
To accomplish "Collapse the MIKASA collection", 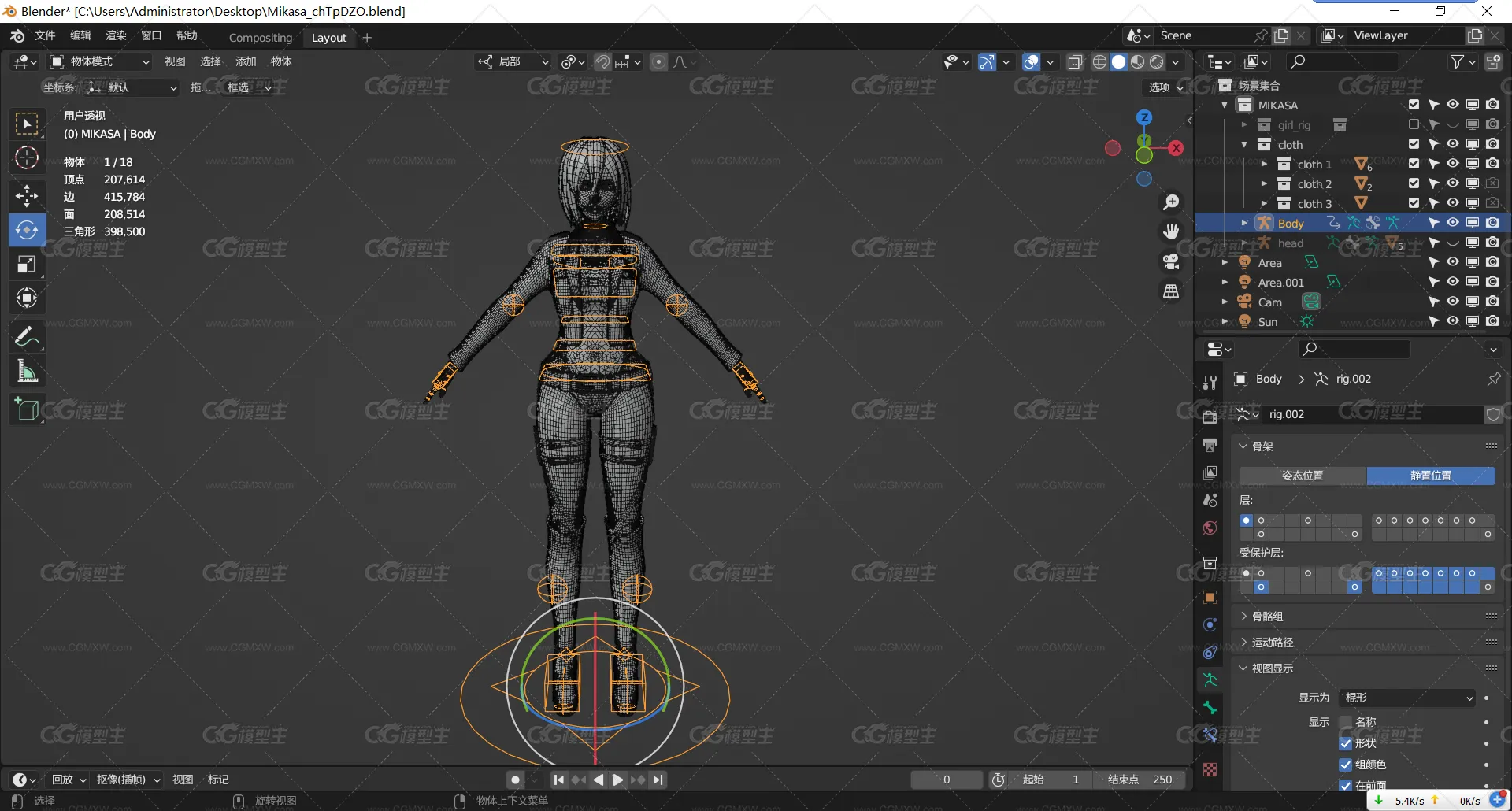I will point(1225,106).
